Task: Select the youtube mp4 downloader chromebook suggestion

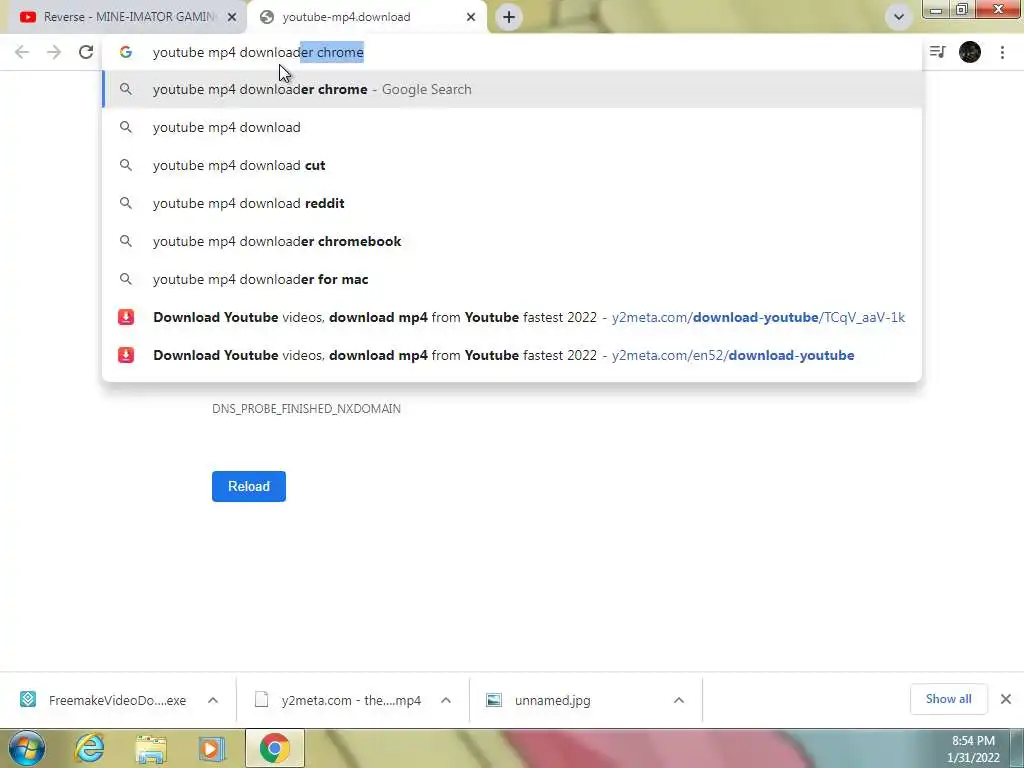Action: pos(512,241)
